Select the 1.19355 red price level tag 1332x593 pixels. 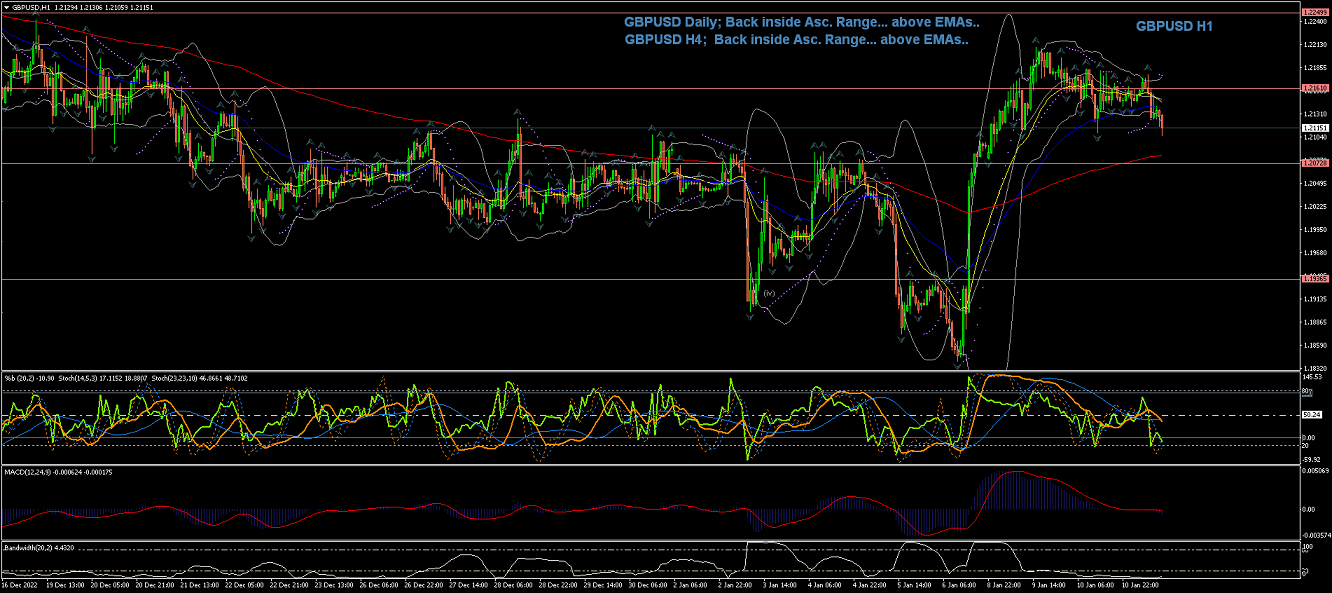[1314, 279]
